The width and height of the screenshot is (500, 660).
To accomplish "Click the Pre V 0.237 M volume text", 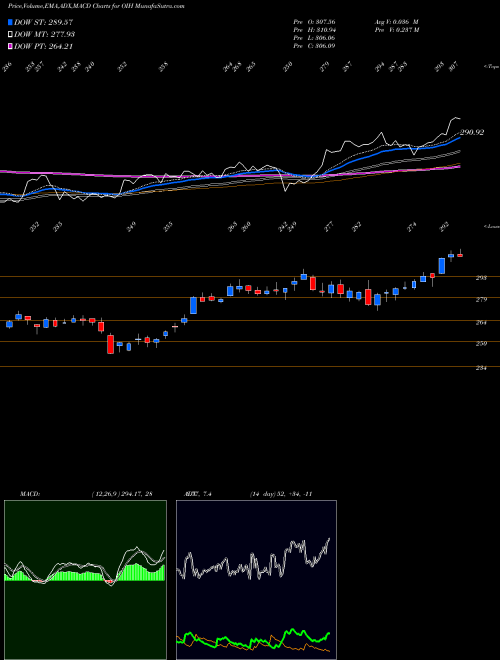I will [396, 30].
